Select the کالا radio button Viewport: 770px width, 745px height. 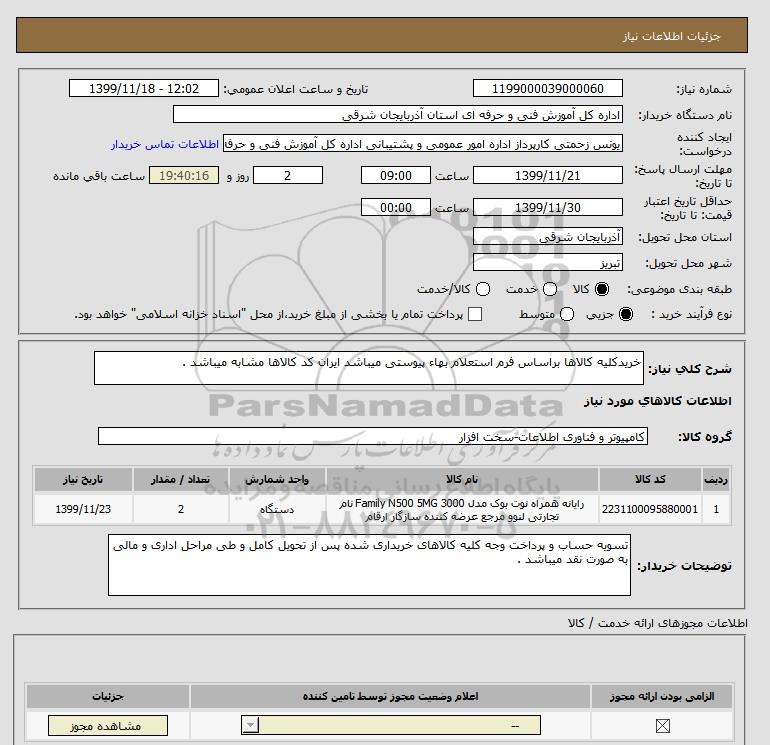(x=602, y=289)
